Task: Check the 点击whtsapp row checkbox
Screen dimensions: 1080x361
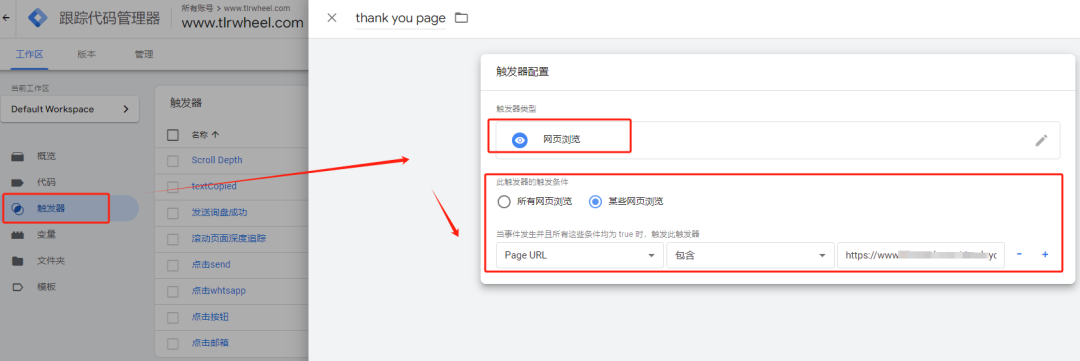Action: click(173, 291)
